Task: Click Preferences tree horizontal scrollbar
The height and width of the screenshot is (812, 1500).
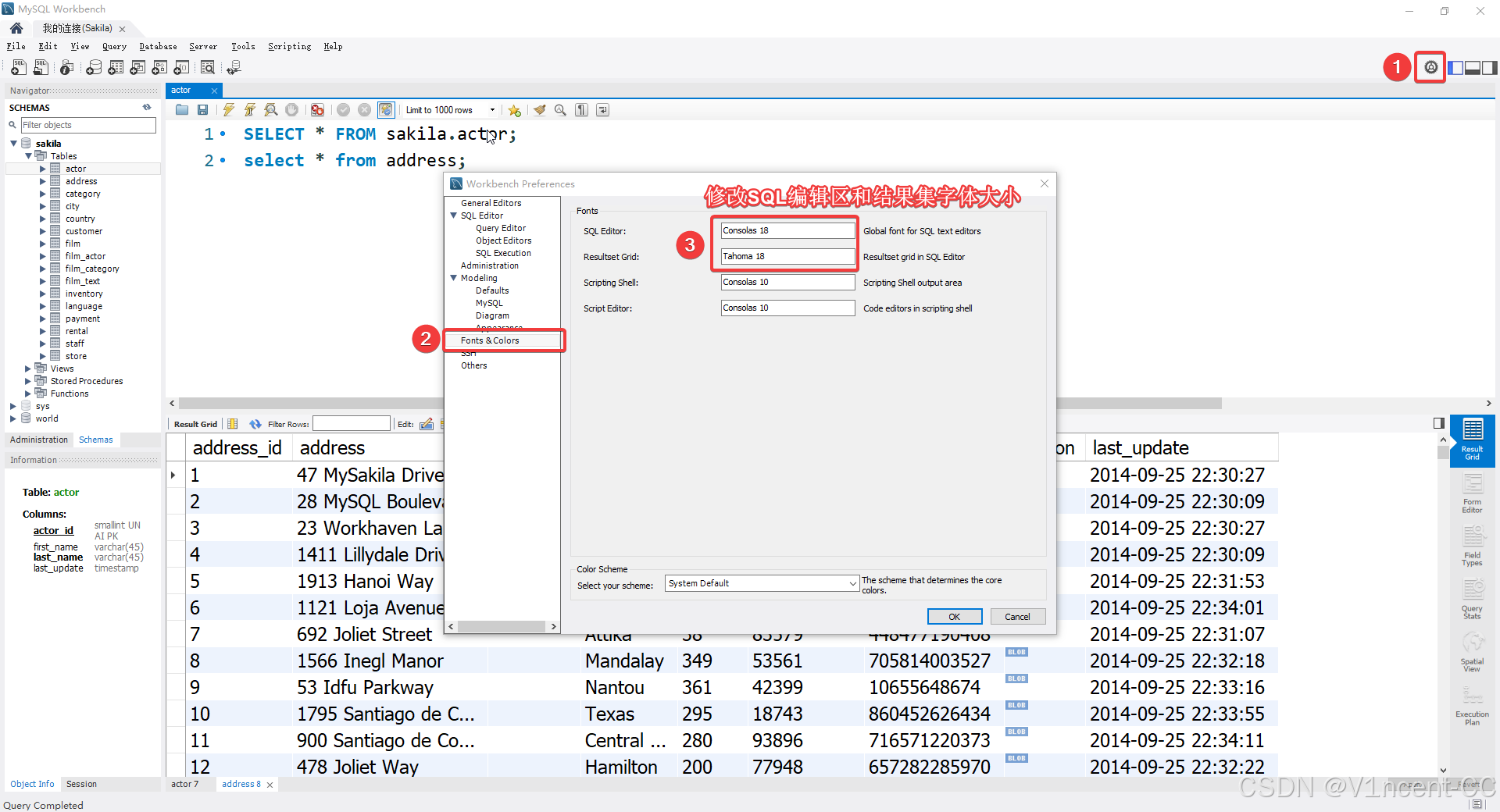Action: pos(502,626)
